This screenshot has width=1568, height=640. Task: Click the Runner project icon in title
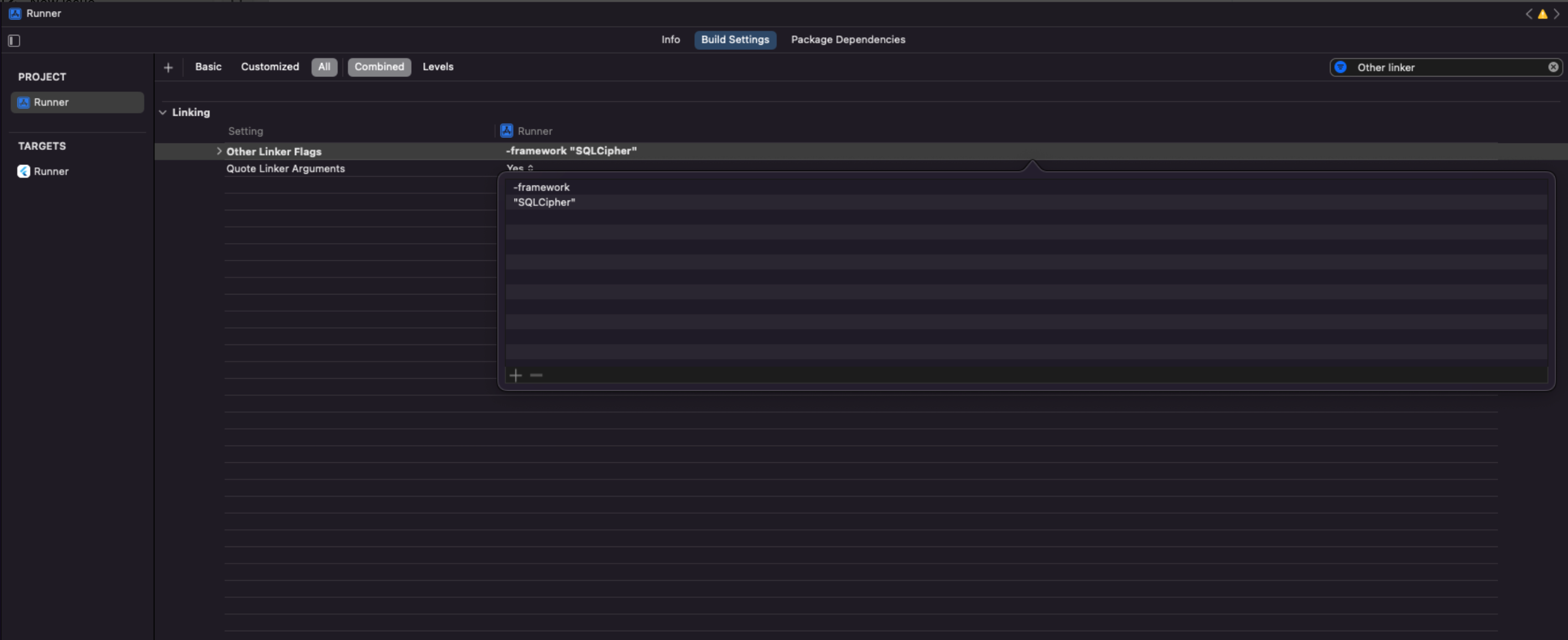[x=15, y=13]
